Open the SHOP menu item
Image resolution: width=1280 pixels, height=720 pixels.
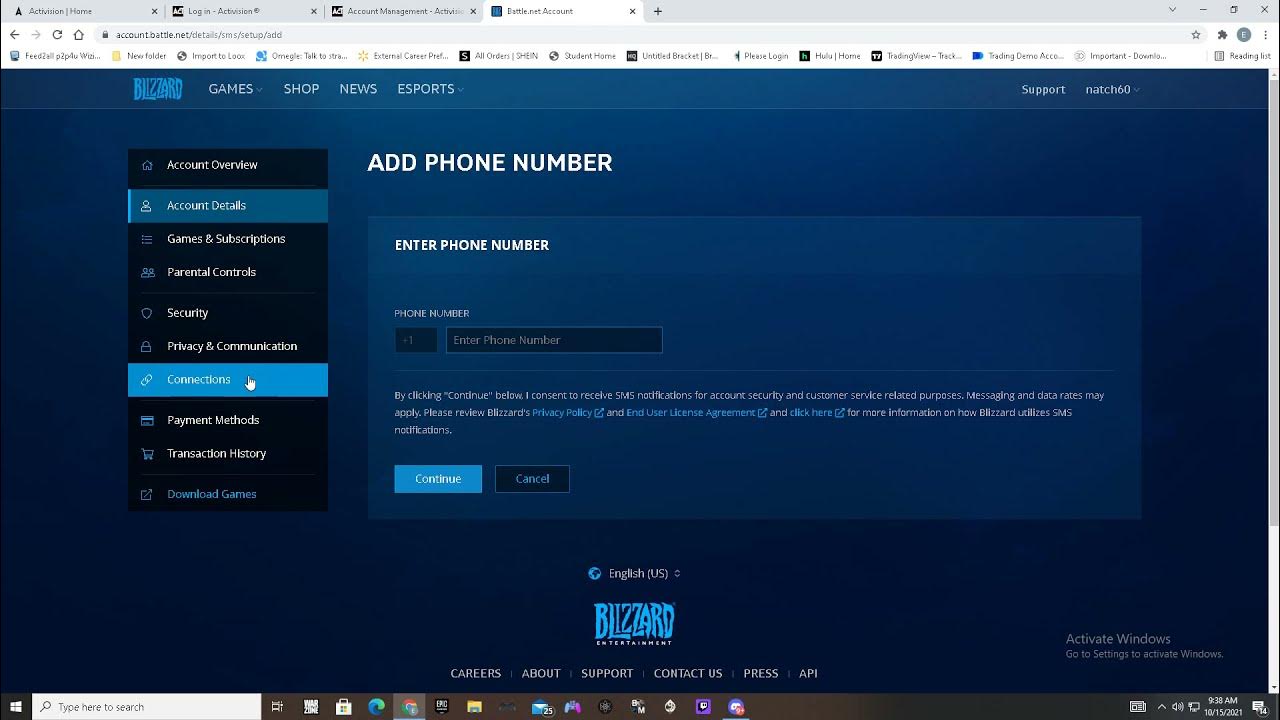point(301,89)
